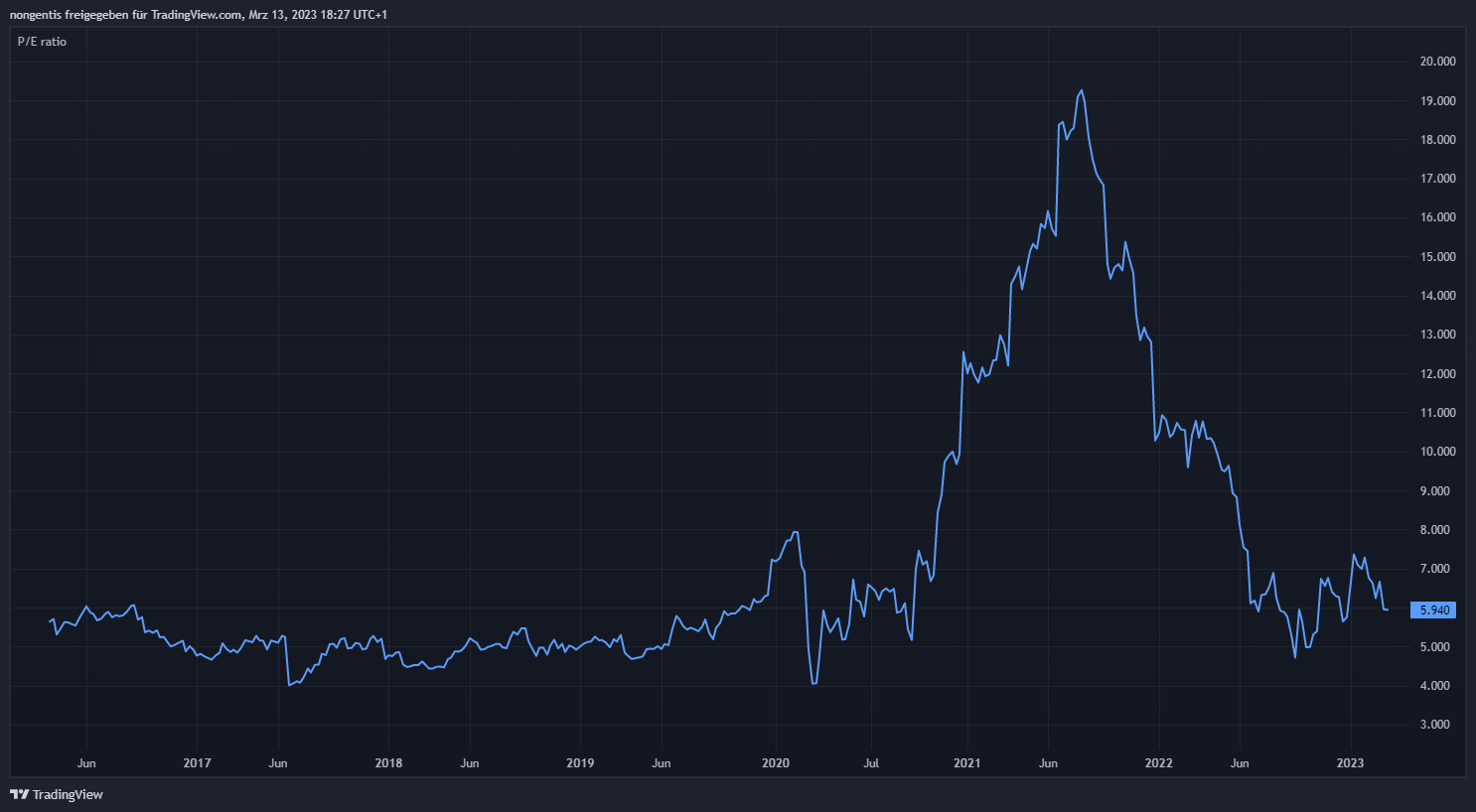Image resolution: width=1476 pixels, height=812 pixels.
Task: Select the 15.000 price scale label
Action: pyautogui.click(x=1437, y=257)
